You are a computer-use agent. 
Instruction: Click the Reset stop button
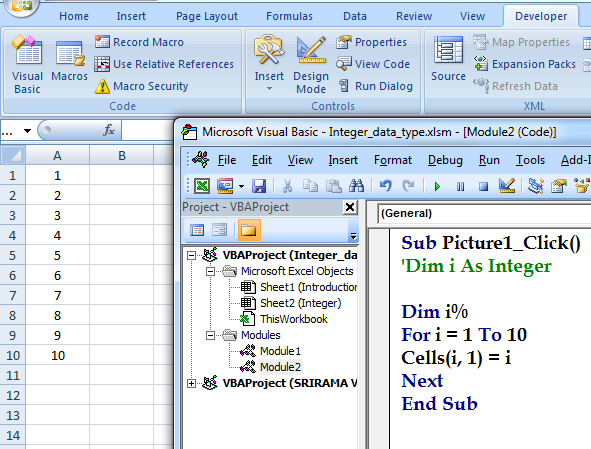[x=483, y=186]
